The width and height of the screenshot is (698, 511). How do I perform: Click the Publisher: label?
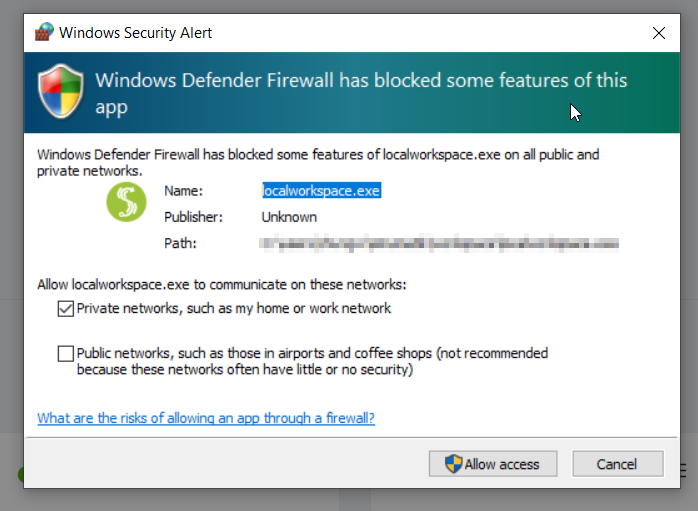click(193, 217)
